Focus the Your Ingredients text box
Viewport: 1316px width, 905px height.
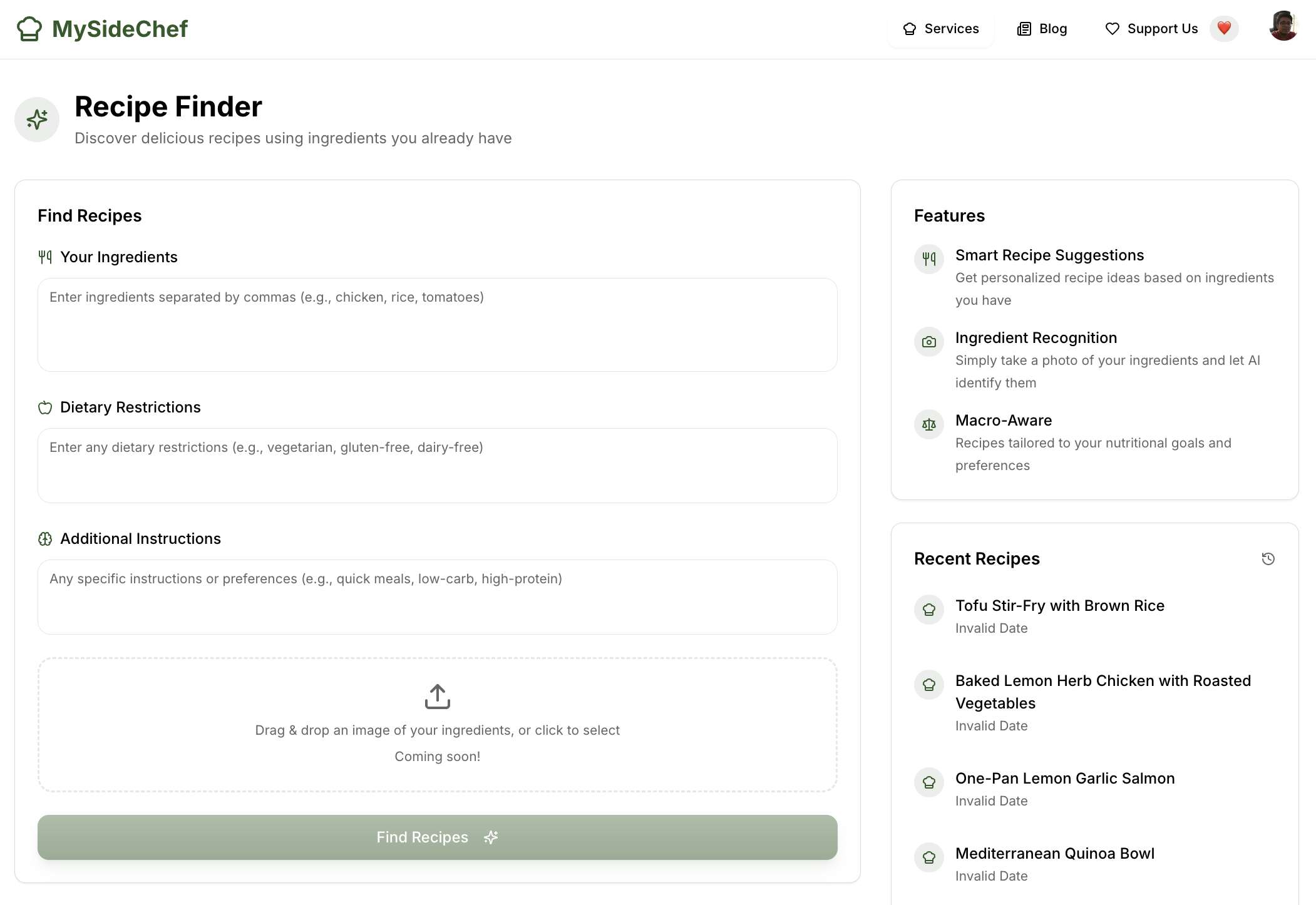[437, 324]
